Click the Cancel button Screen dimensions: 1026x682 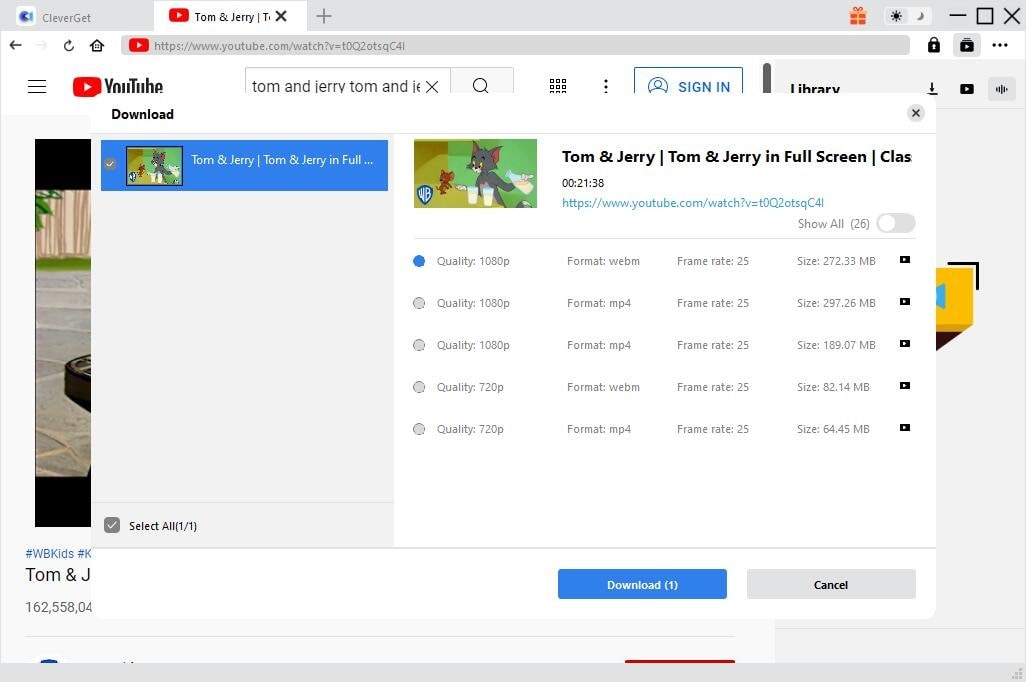click(830, 584)
